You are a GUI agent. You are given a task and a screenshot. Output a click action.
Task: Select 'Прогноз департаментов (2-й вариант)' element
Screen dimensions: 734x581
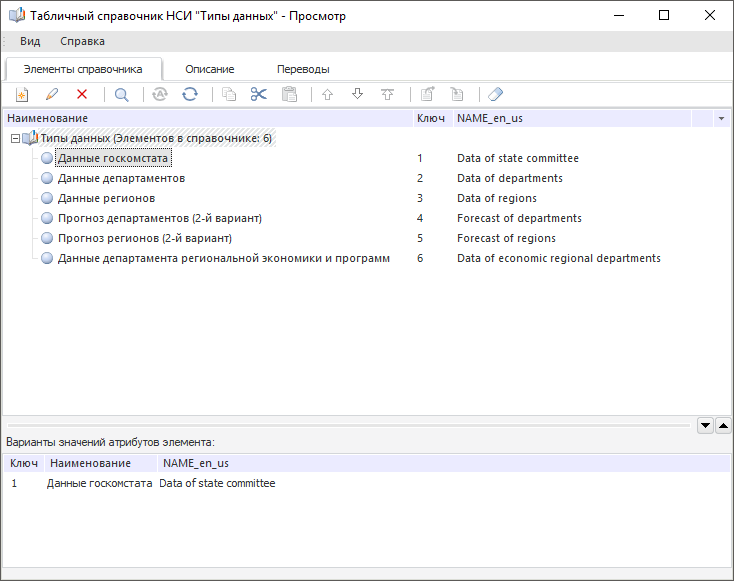coord(159,218)
